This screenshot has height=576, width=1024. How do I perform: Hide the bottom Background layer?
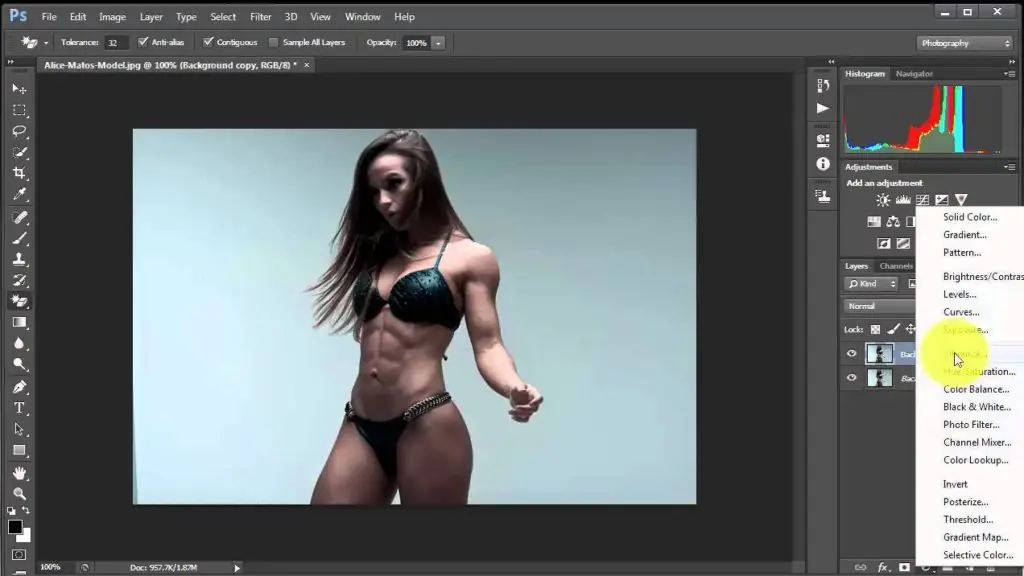pos(852,377)
